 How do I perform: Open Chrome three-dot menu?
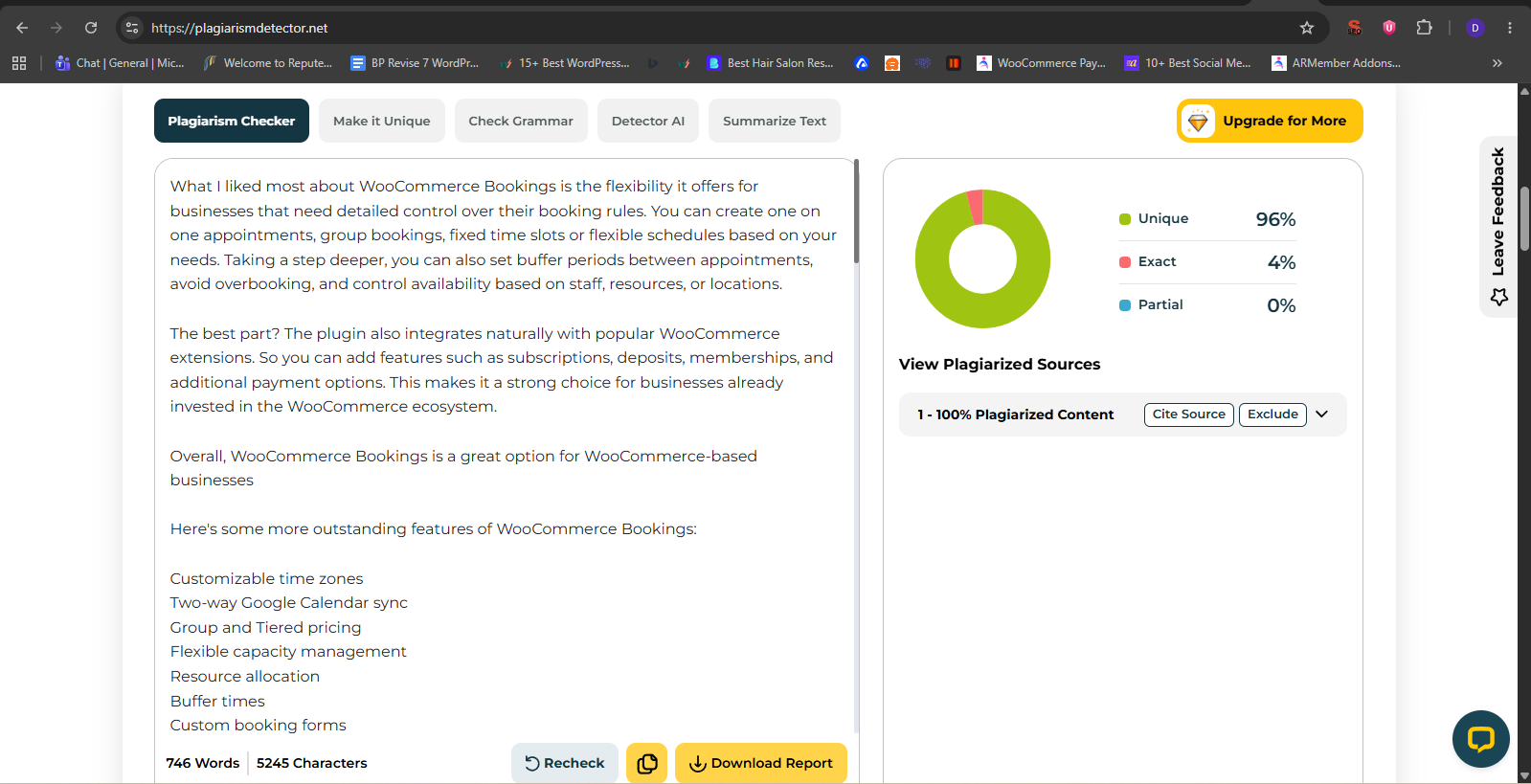1510,28
